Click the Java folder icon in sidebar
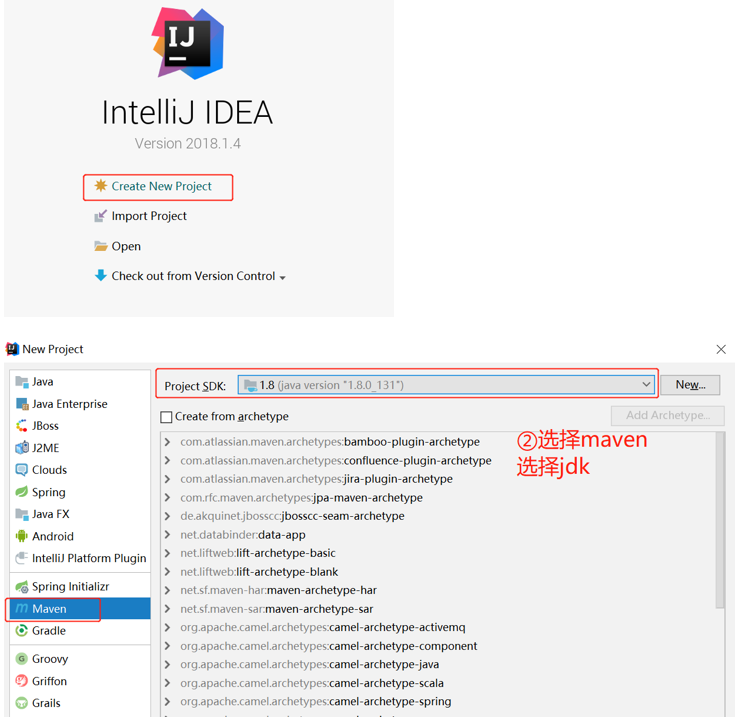Viewport: 735px width, 719px height. (22, 382)
